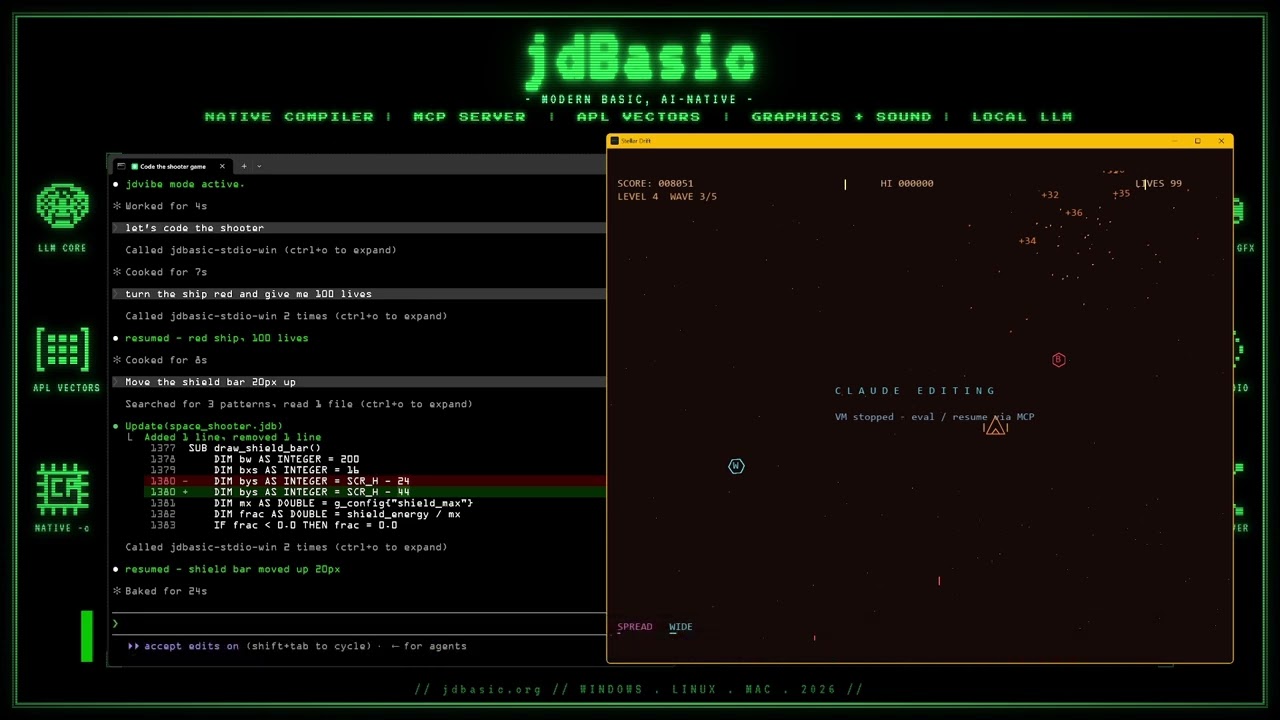This screenshot has width=1280, height=720.
Task: Select the 'Code the shooter game' tab
Action: pyautogui.click(x=172, y=166)
